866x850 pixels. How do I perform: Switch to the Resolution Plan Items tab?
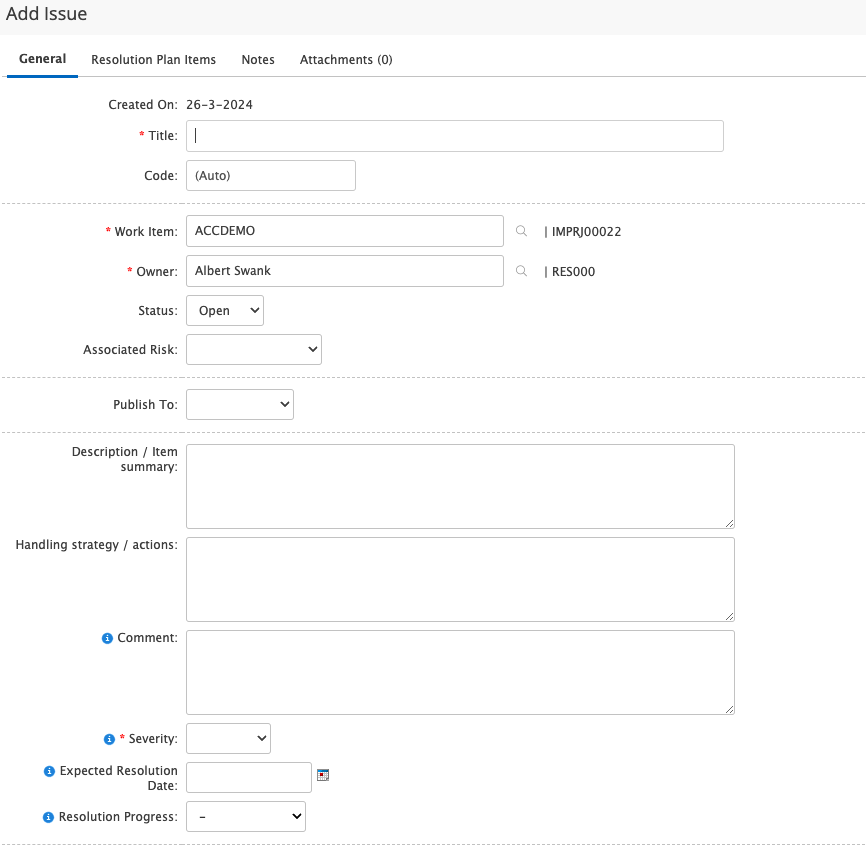pyautogui.click(x=153, y=60)
